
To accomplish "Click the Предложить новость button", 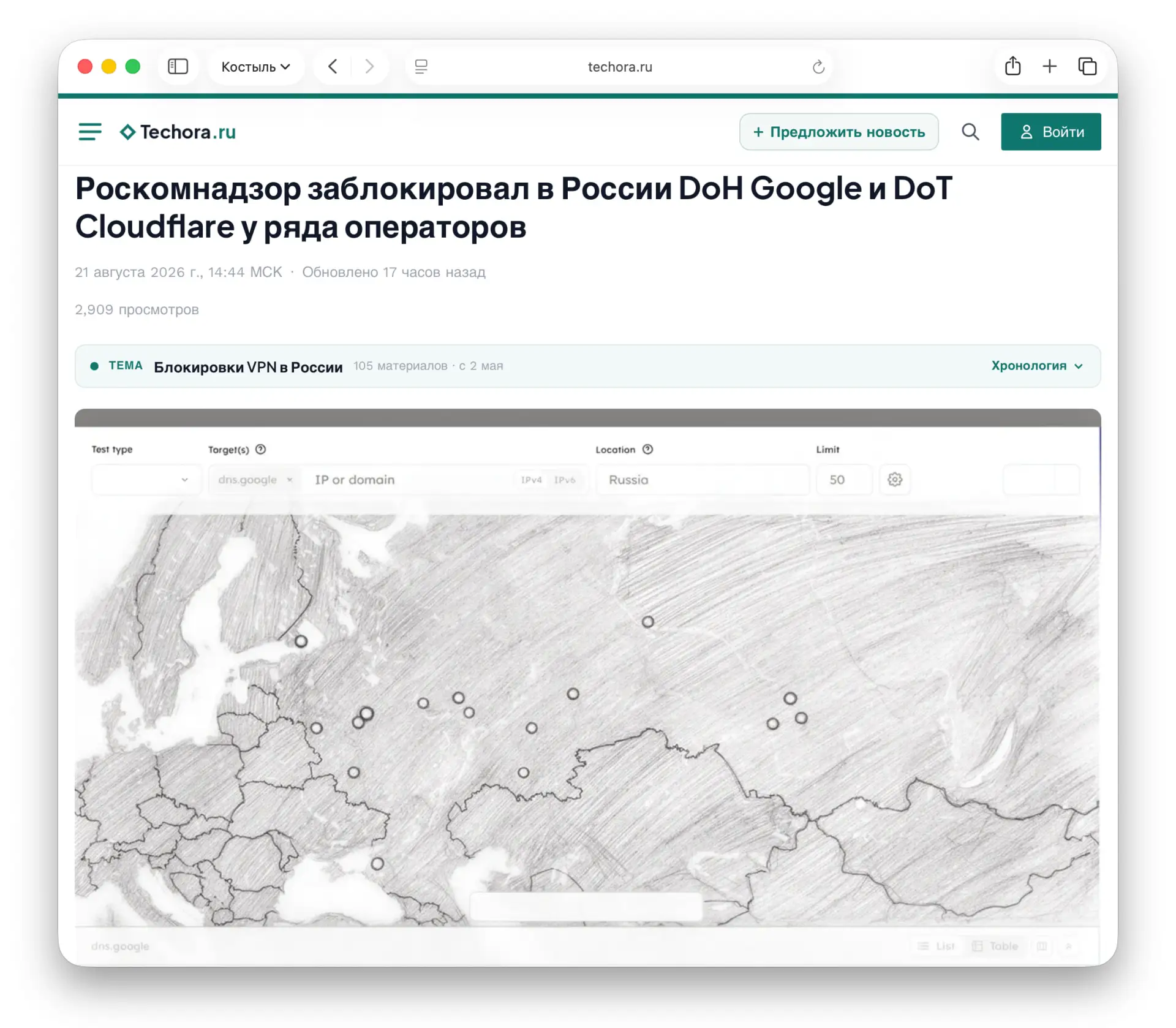I will 839,132.
